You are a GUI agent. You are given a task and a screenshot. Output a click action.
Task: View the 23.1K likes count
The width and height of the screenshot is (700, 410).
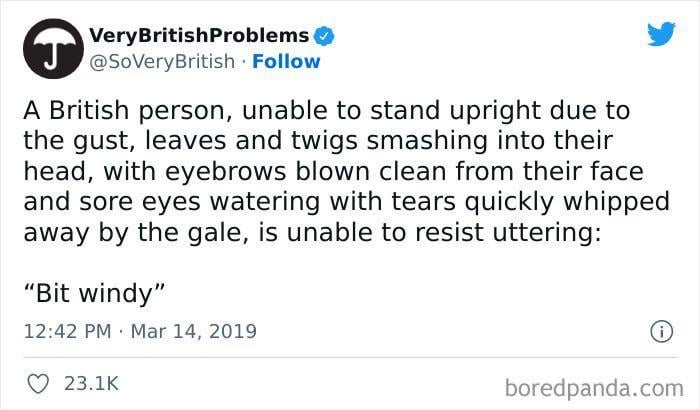point(91,384)
